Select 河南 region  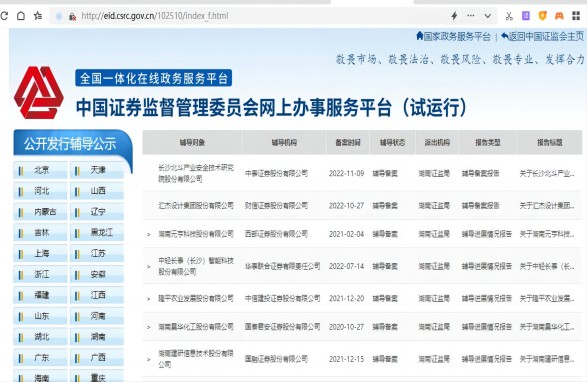(x=97, y=316)
